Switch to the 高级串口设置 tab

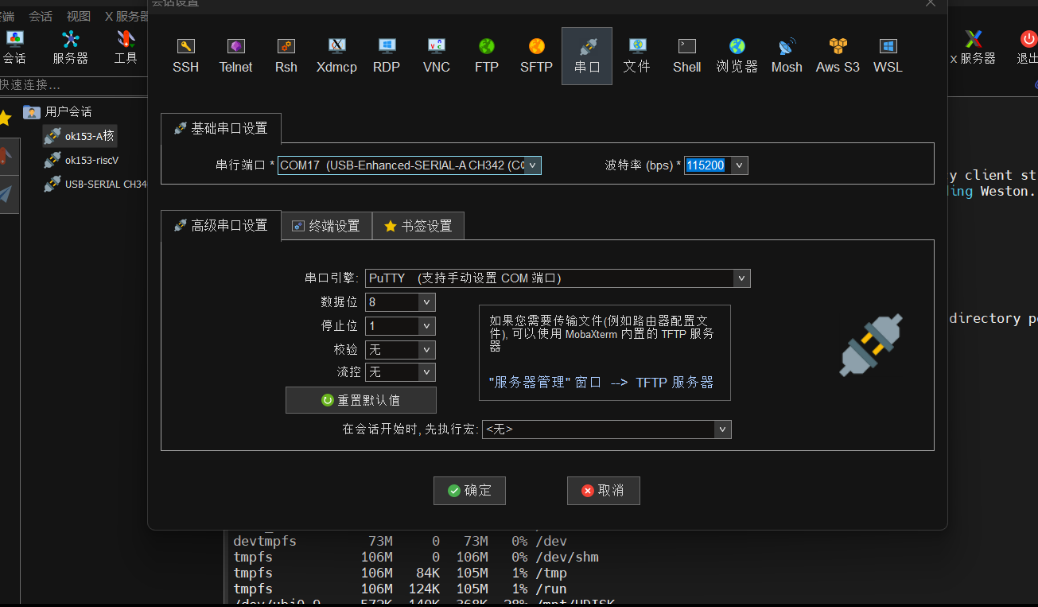pos(221,226)
